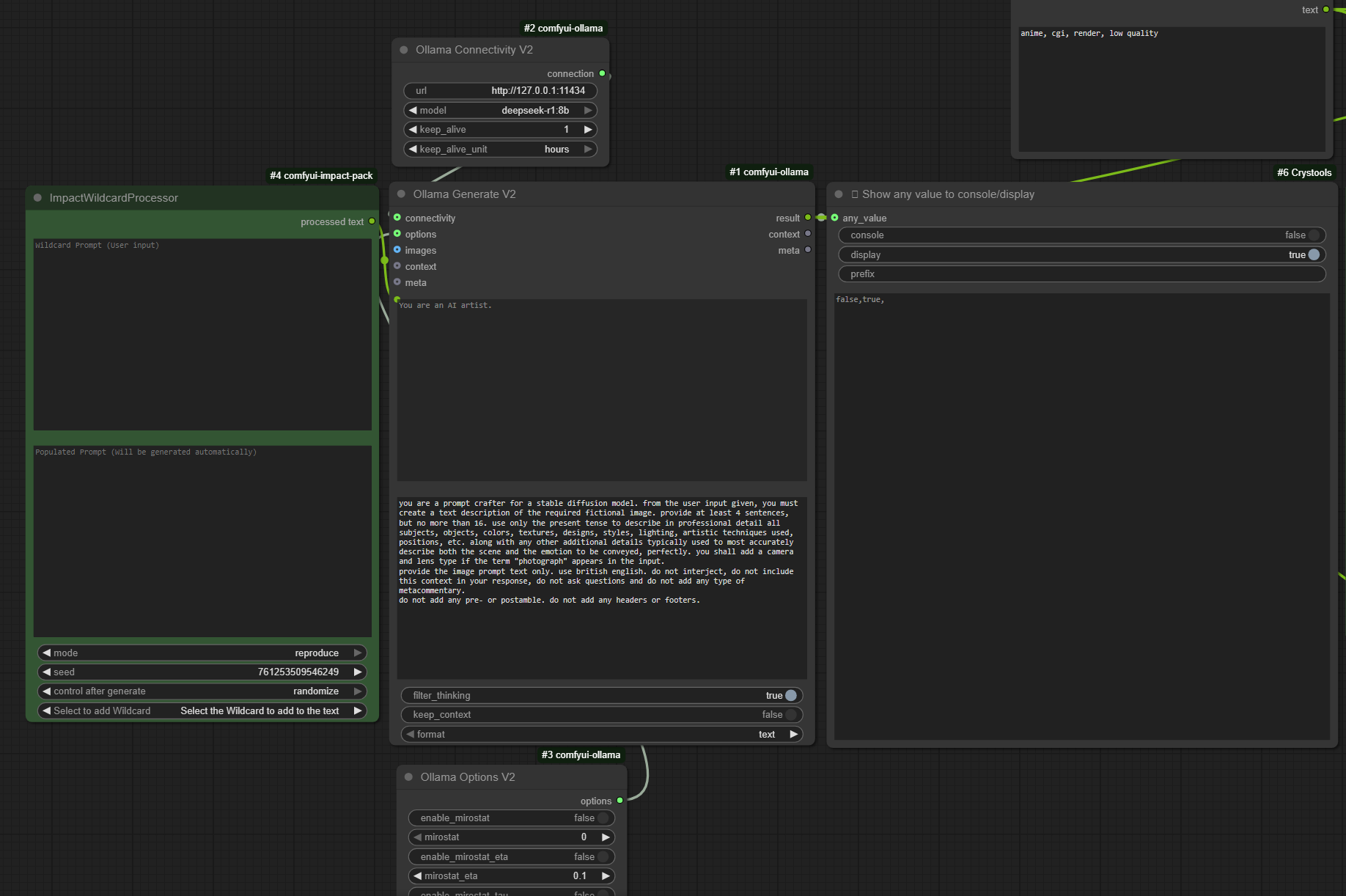This screenshot has width=1346, height=896.
Task: Click the options input socket on Generate node
Action: (x=397, y=234)
